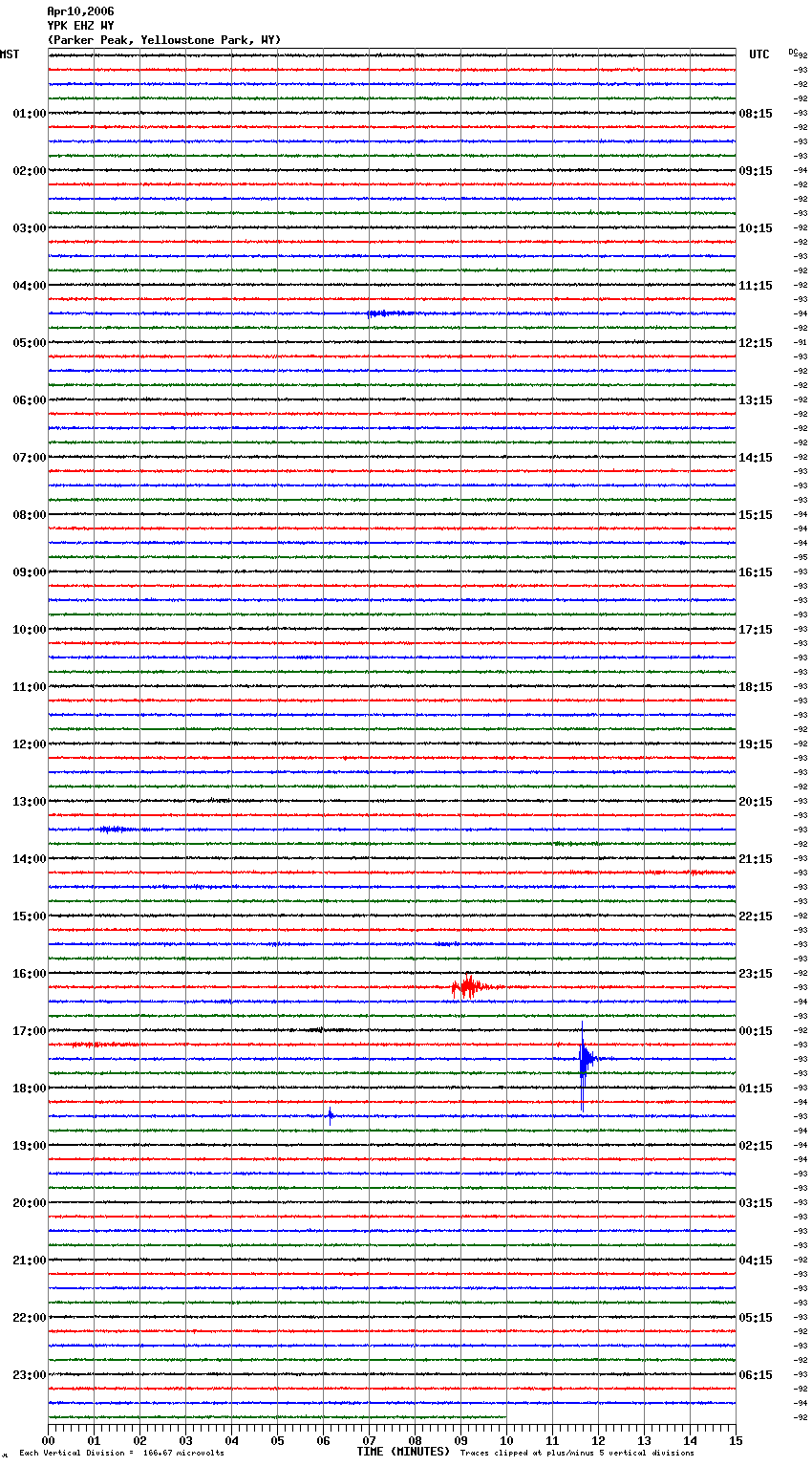The height and width of the screenshot is (1466, 812).
Task: Click the 05:15 UTC time label
Action: pyautogui.click(x=756, y=1318)
